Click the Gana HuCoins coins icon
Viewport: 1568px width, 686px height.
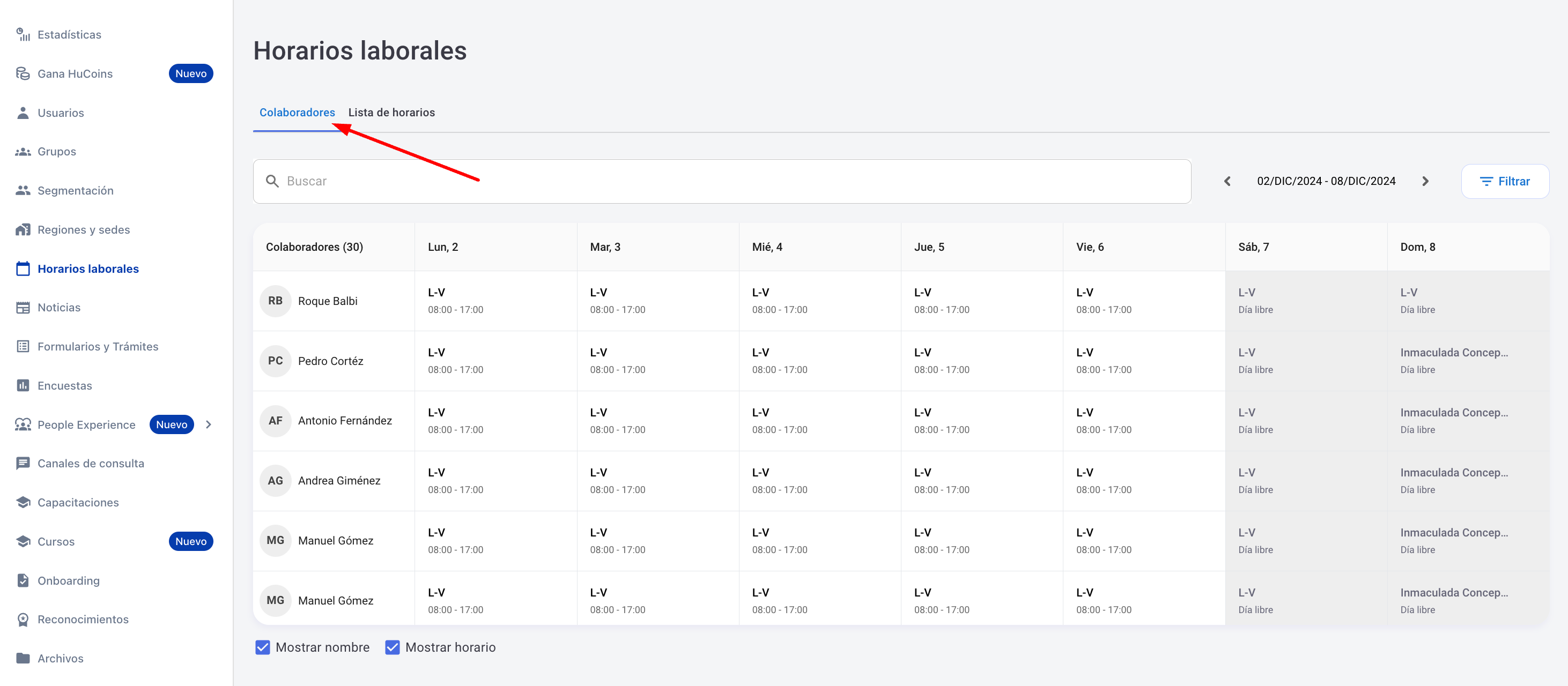coord(23,73)
